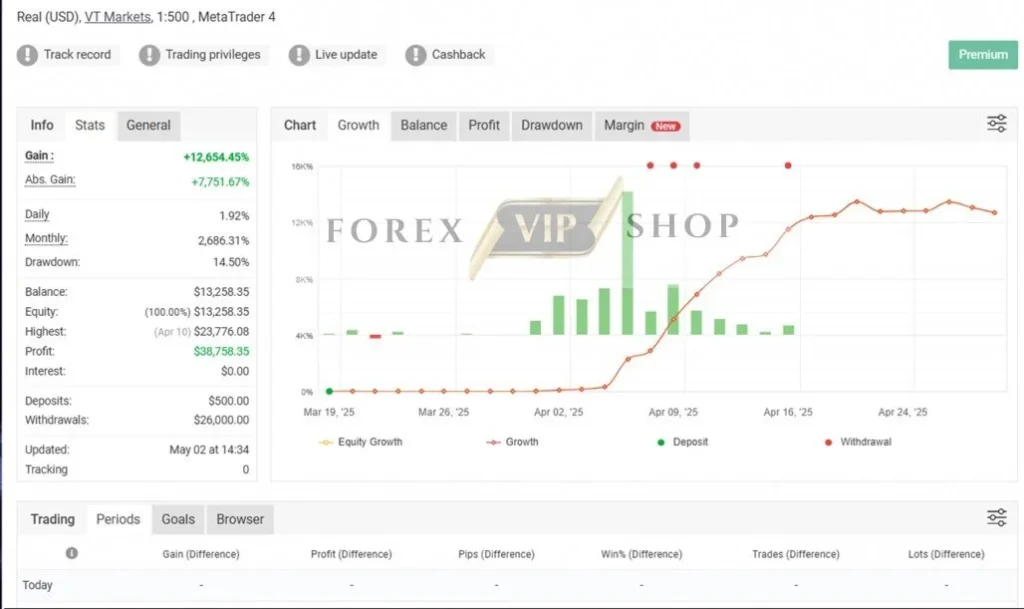Switch to the Stats tab
Viewport: 1024px width, 609px height.
coord(89,125)
